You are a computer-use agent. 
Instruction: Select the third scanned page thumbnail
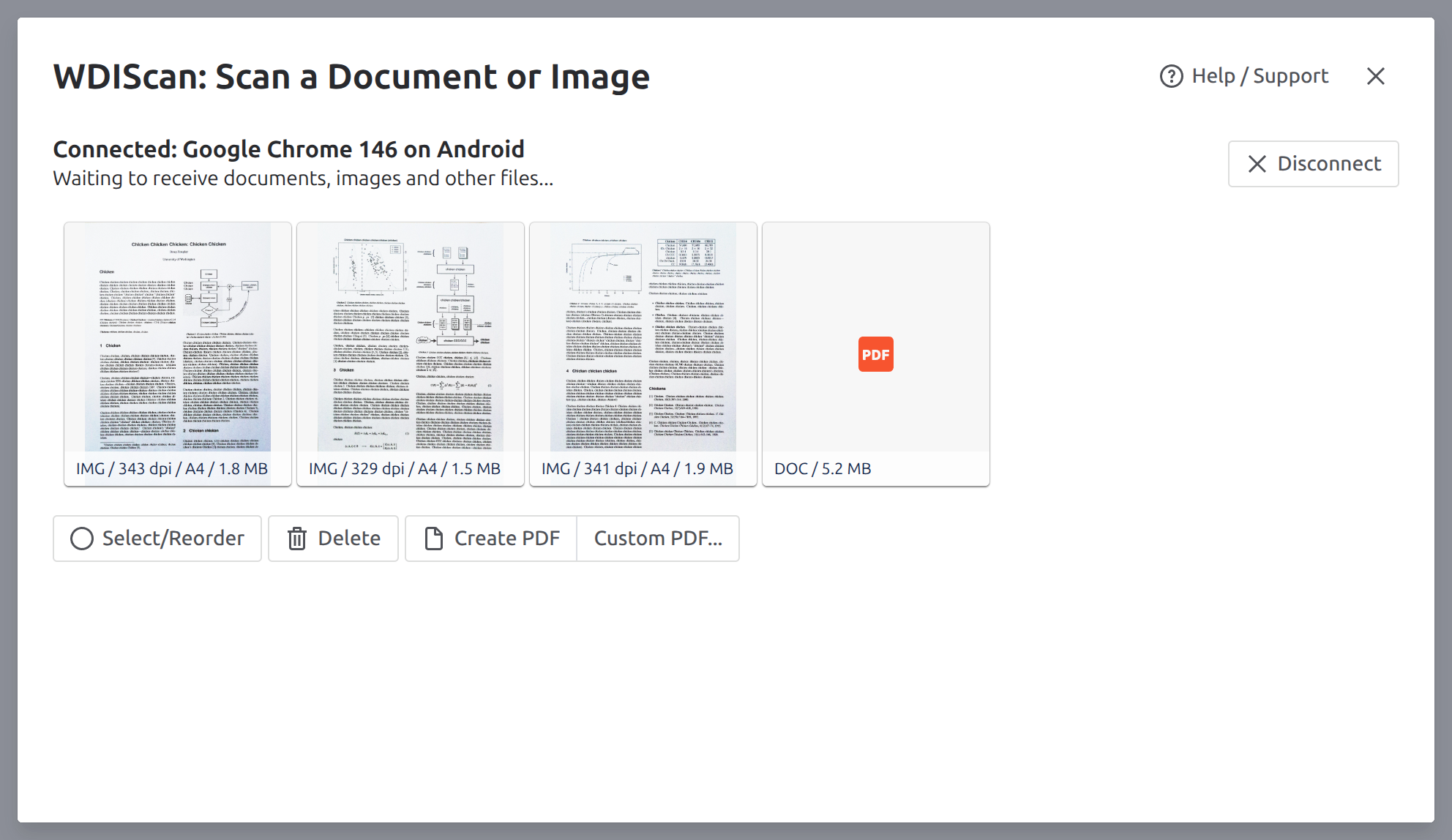(643, 337)
